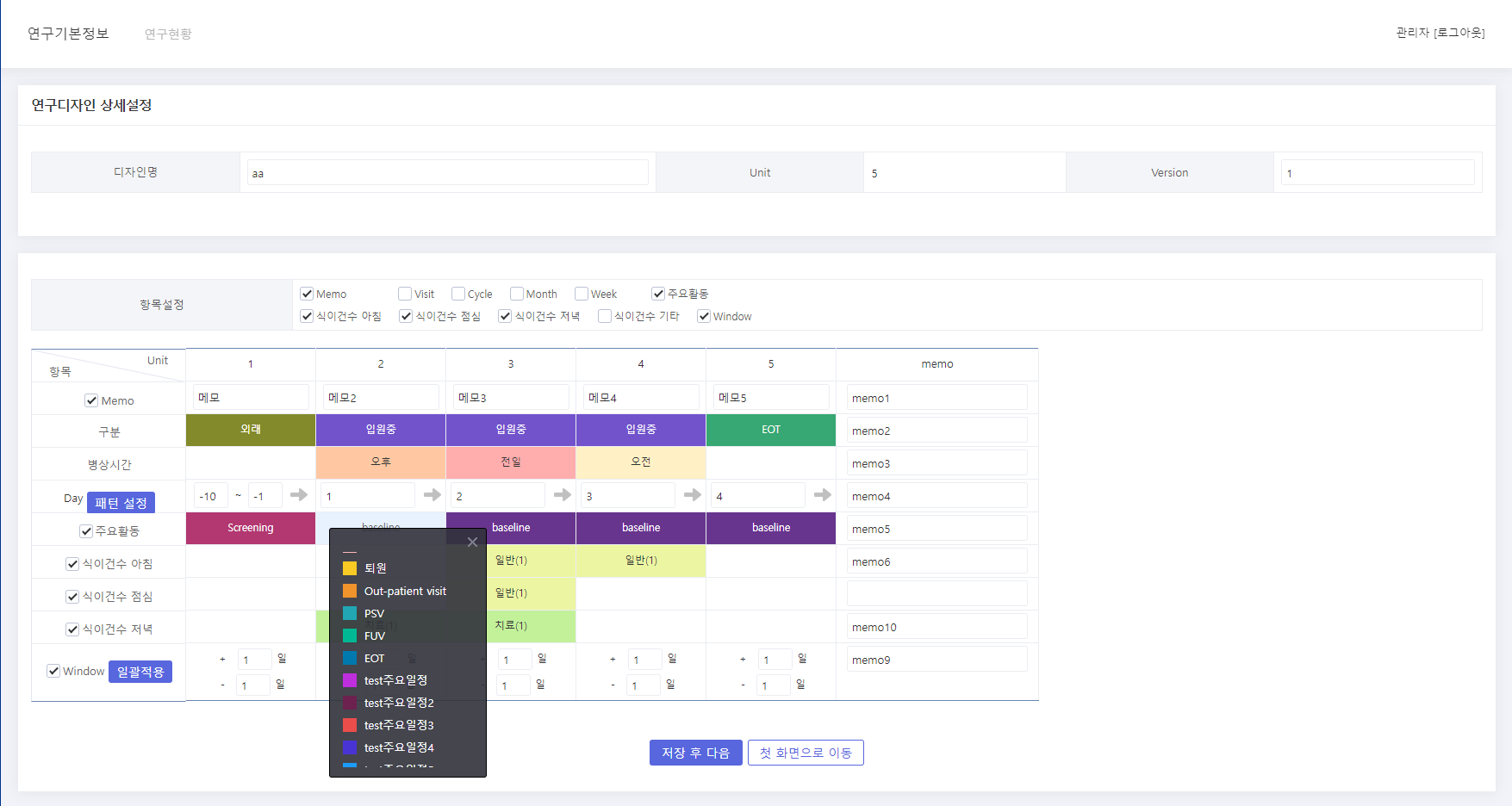Switch to the 연구현황 tab
The image size is (1512, 806).
tap(168, 34)
